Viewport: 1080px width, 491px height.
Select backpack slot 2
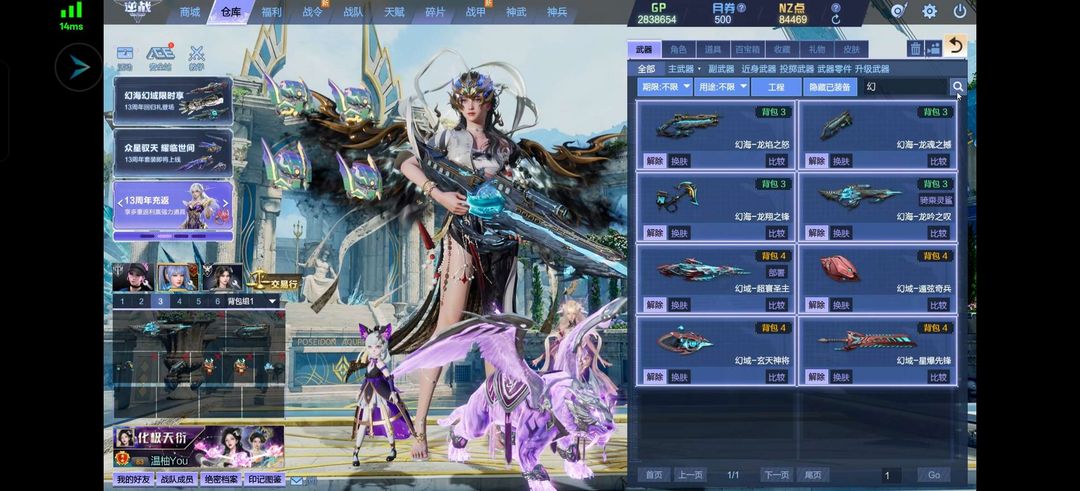pos(141,301)
